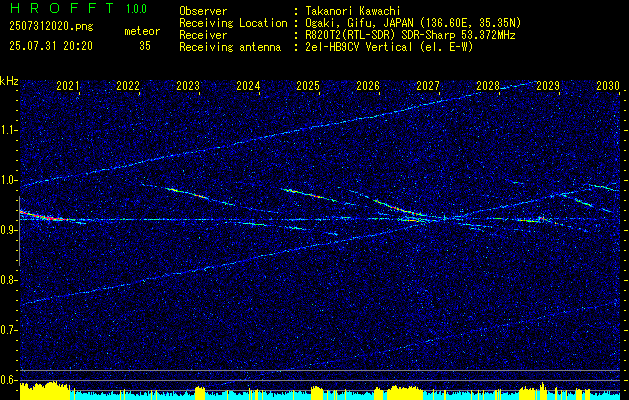629x400 pixels.
Task: Click the kHz axis unit label
Action: click(x=9, y=81)
